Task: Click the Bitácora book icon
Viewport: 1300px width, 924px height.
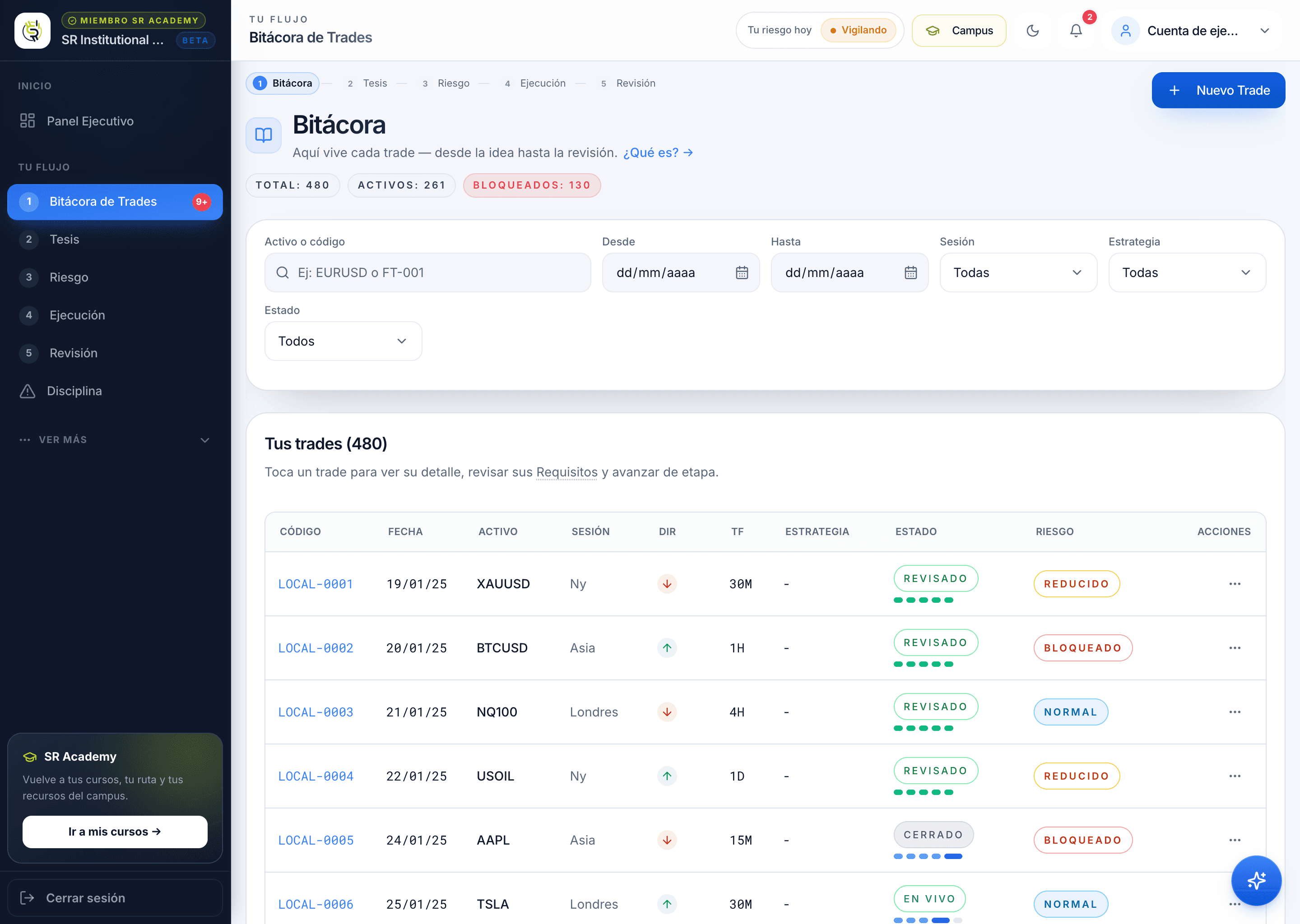Action: pyautogui.click(x=264, y=135)
